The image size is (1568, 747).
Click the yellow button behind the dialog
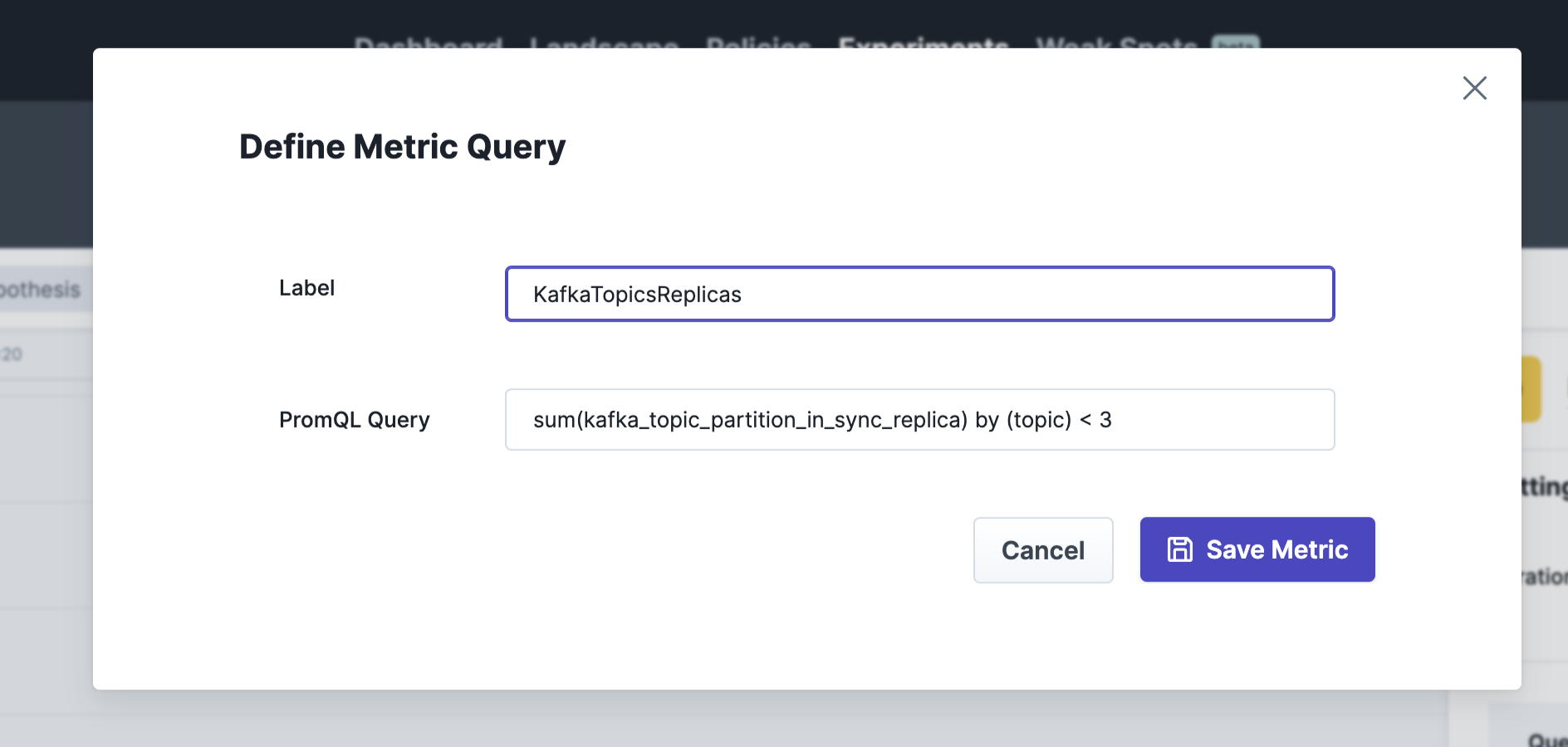pyautogui.click(x=1531, y=389)
